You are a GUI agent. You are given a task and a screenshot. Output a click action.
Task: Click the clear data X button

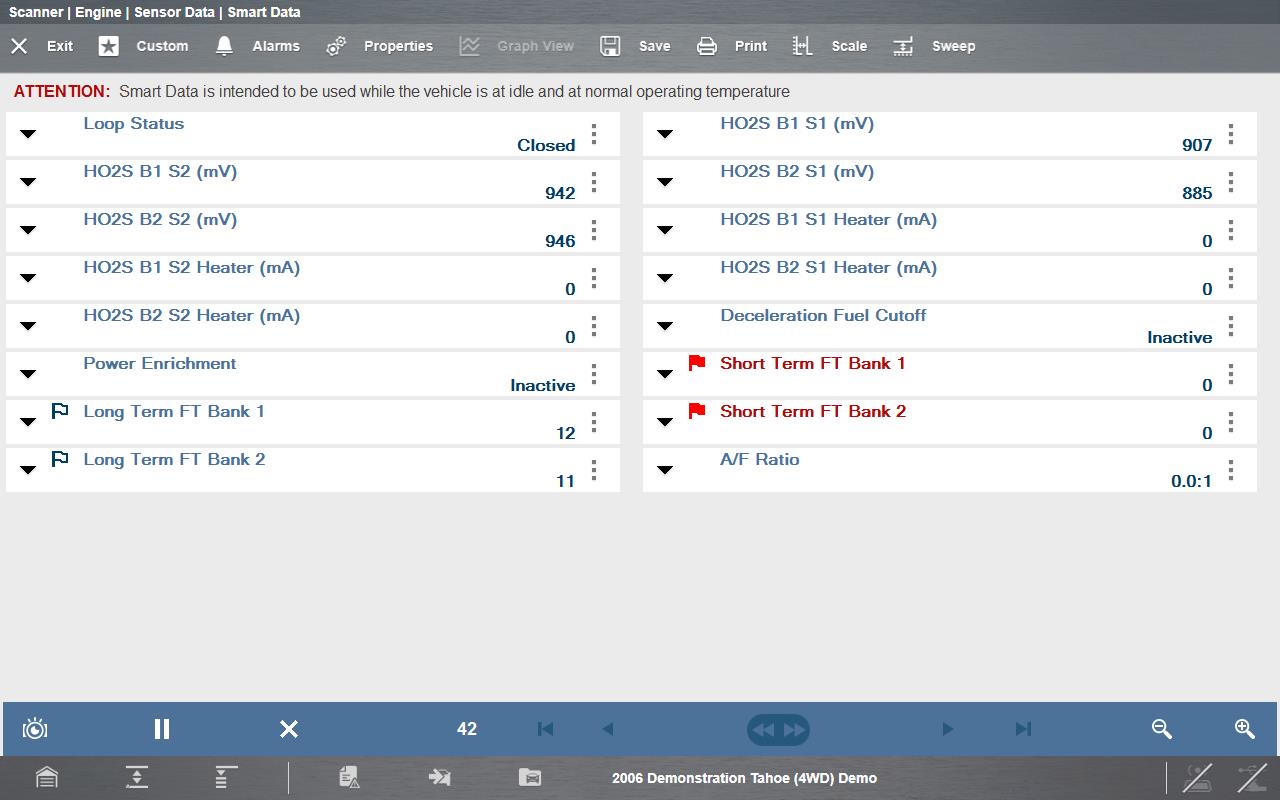tap(289, 729)
